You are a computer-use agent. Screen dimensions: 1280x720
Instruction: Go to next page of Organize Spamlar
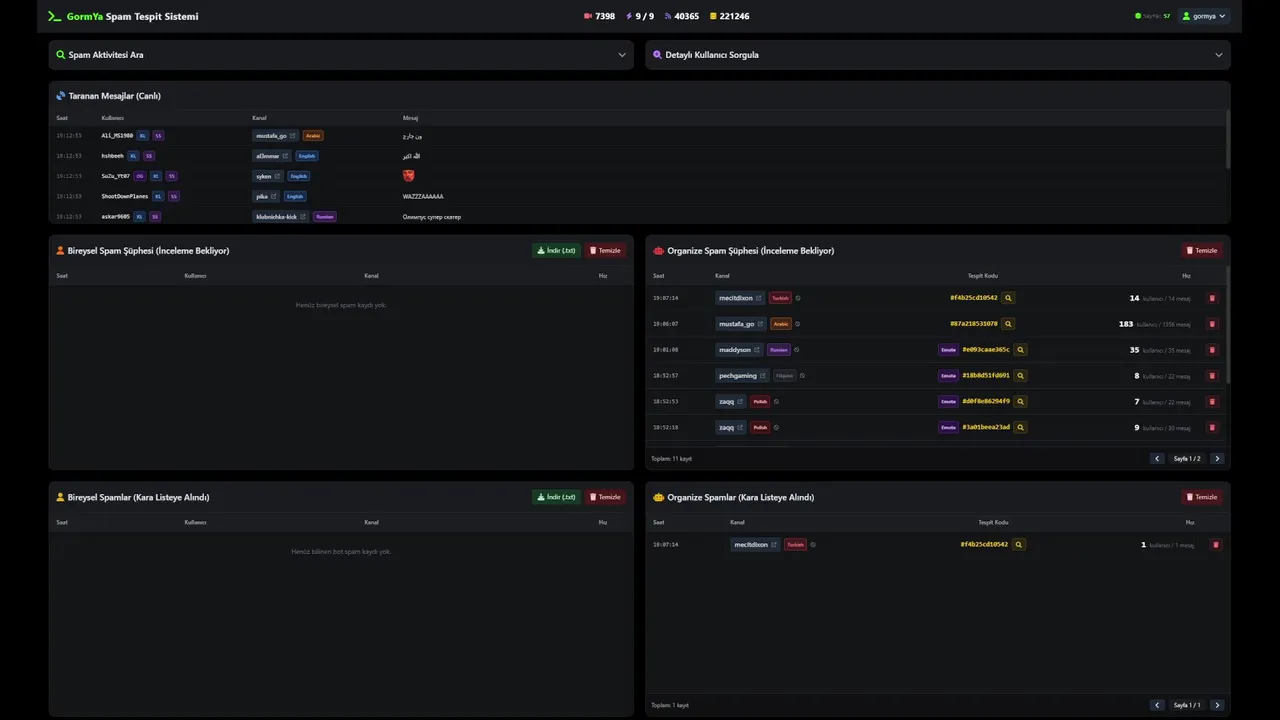1217,705
